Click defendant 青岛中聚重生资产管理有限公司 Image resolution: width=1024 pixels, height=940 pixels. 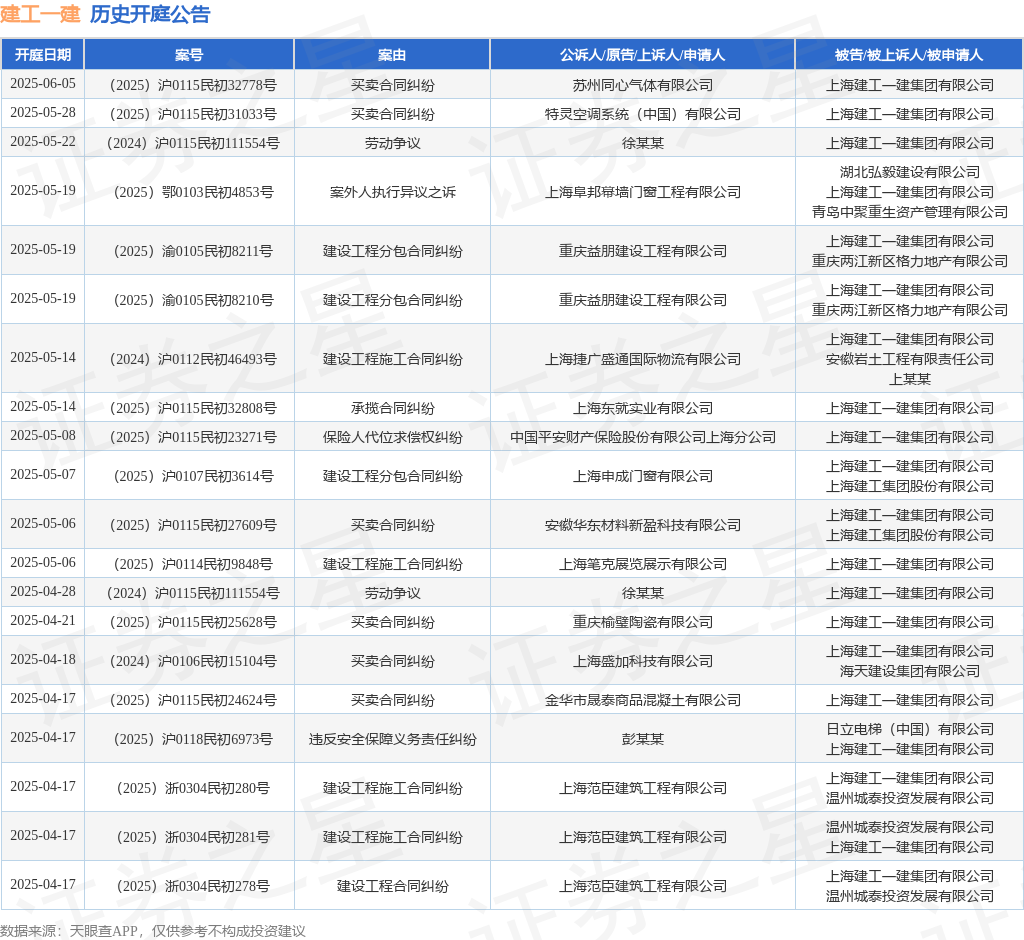tap(910, 212)
